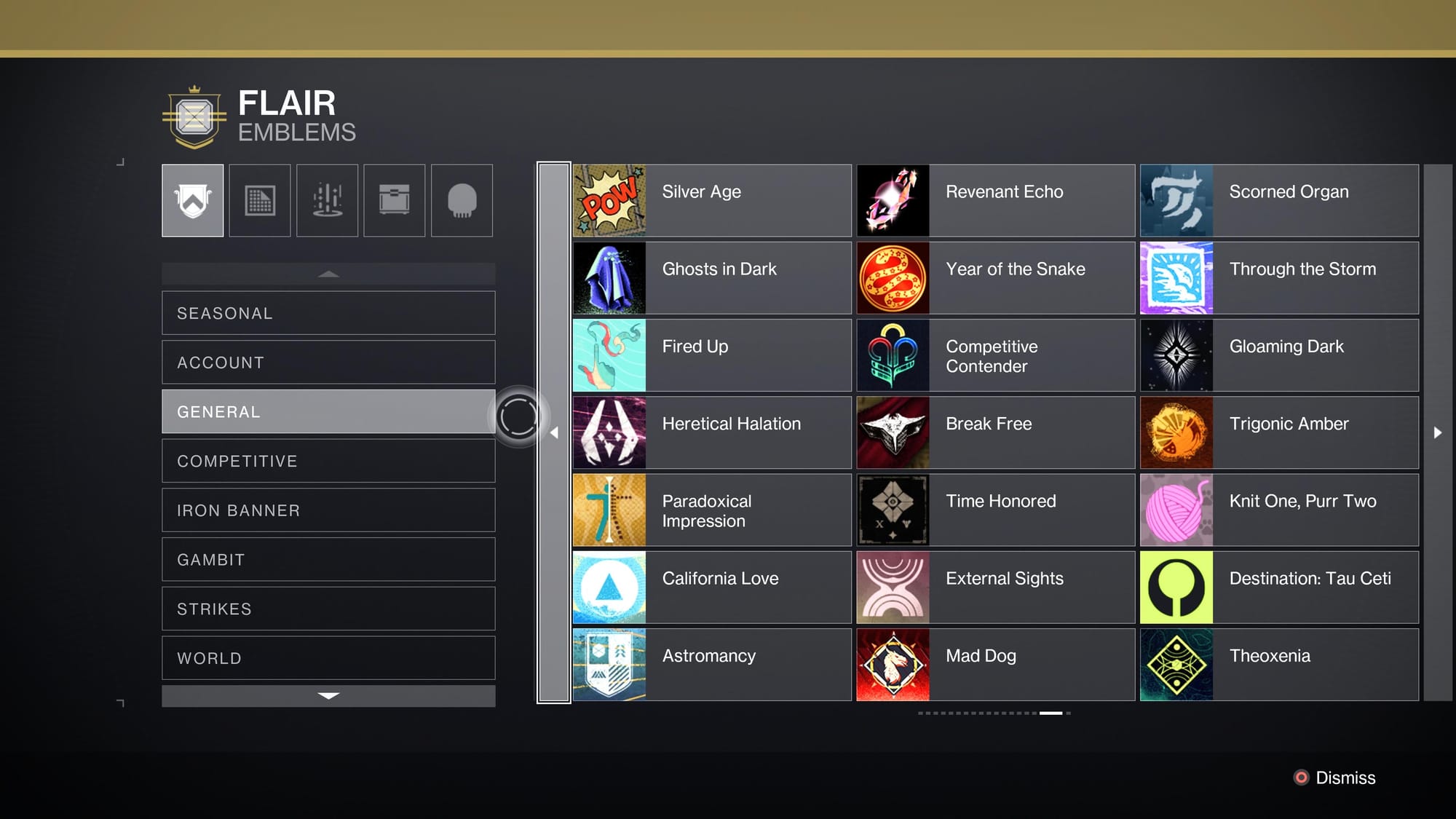Screen dimensions: 1456x819
Task: Select the Ghosts in Dark emblem
Action: 712,278
